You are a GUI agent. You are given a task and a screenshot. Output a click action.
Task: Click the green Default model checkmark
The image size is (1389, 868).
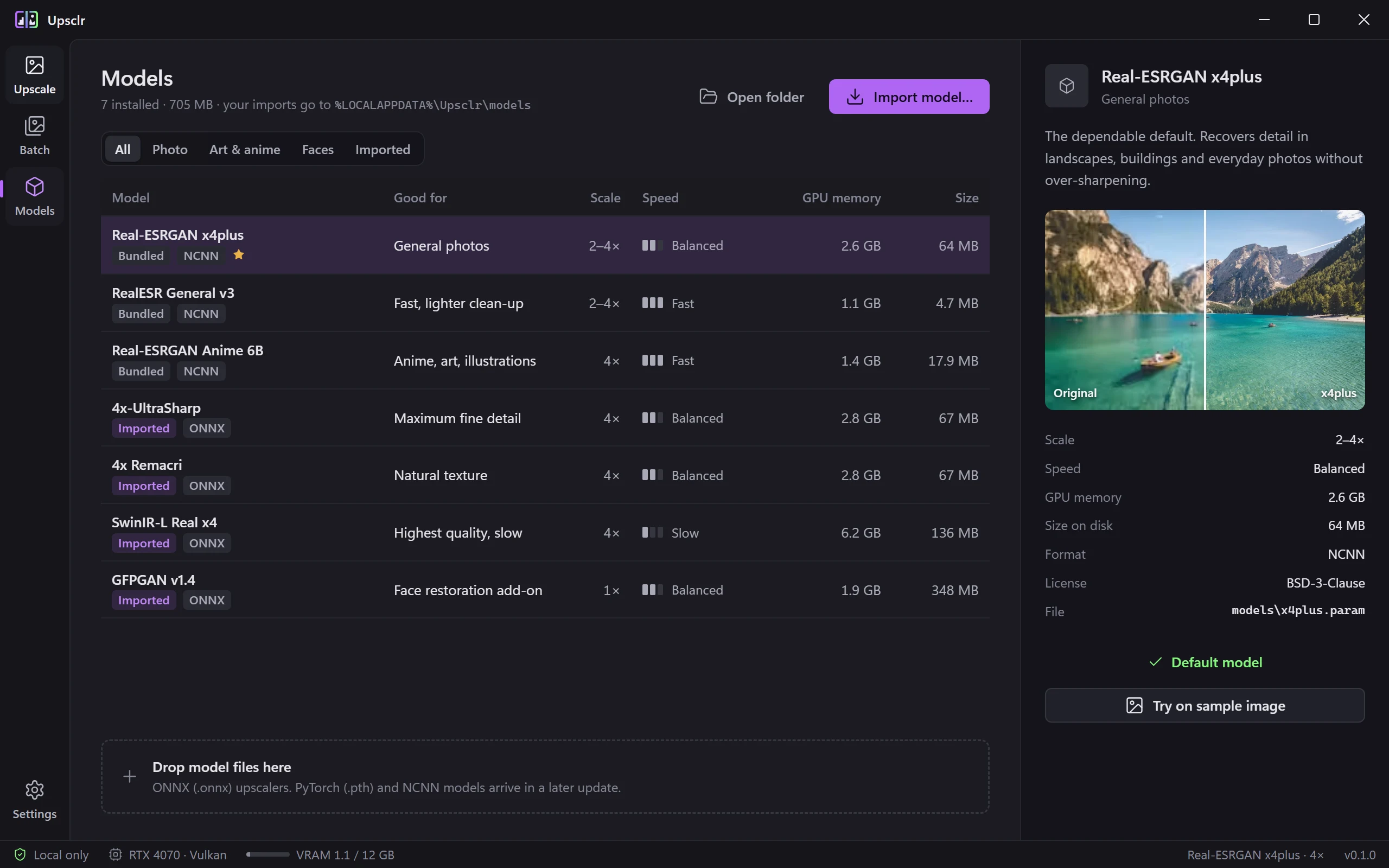coord(1155,662)
